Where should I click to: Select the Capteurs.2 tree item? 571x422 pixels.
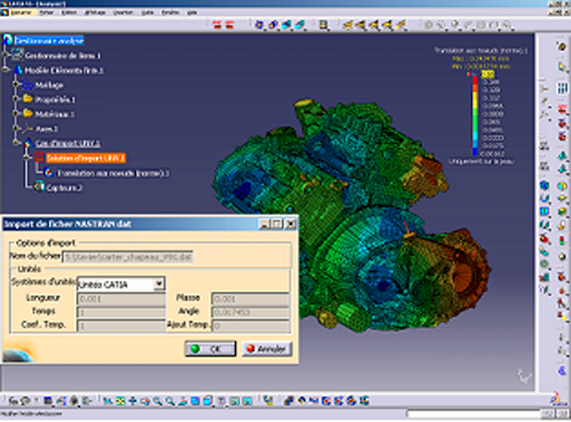(x=64, y=188)
